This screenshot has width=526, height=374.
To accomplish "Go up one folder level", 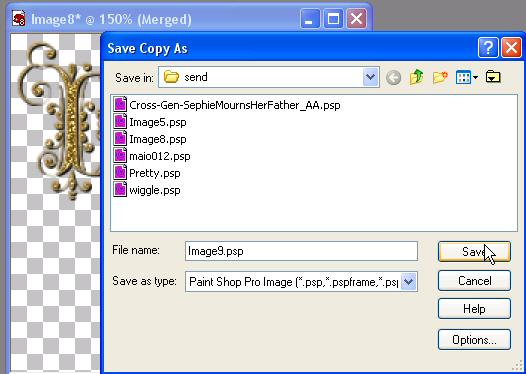I will coord(416,77).
